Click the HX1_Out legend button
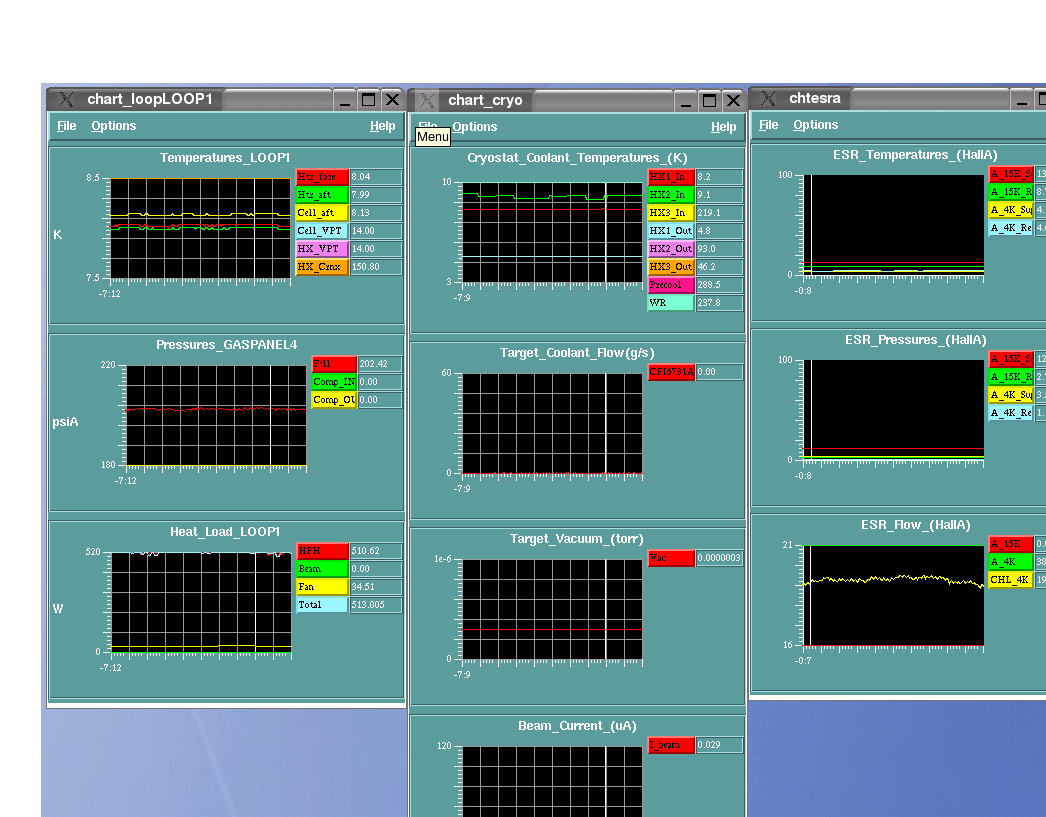The width and height of the screenshot is (1046, 817). click(671, 231)
